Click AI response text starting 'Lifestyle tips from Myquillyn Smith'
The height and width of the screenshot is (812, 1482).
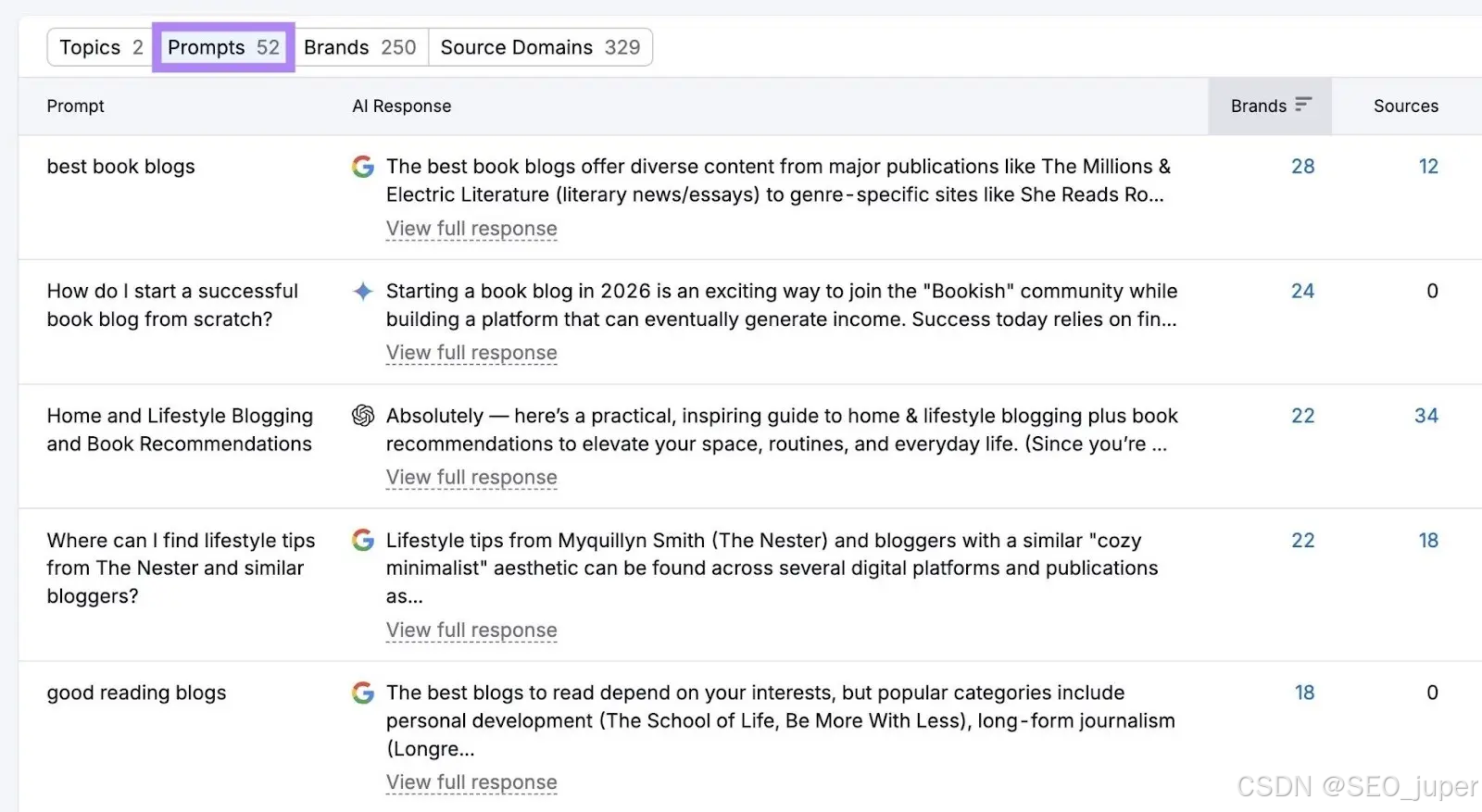(x=772, y=568)
